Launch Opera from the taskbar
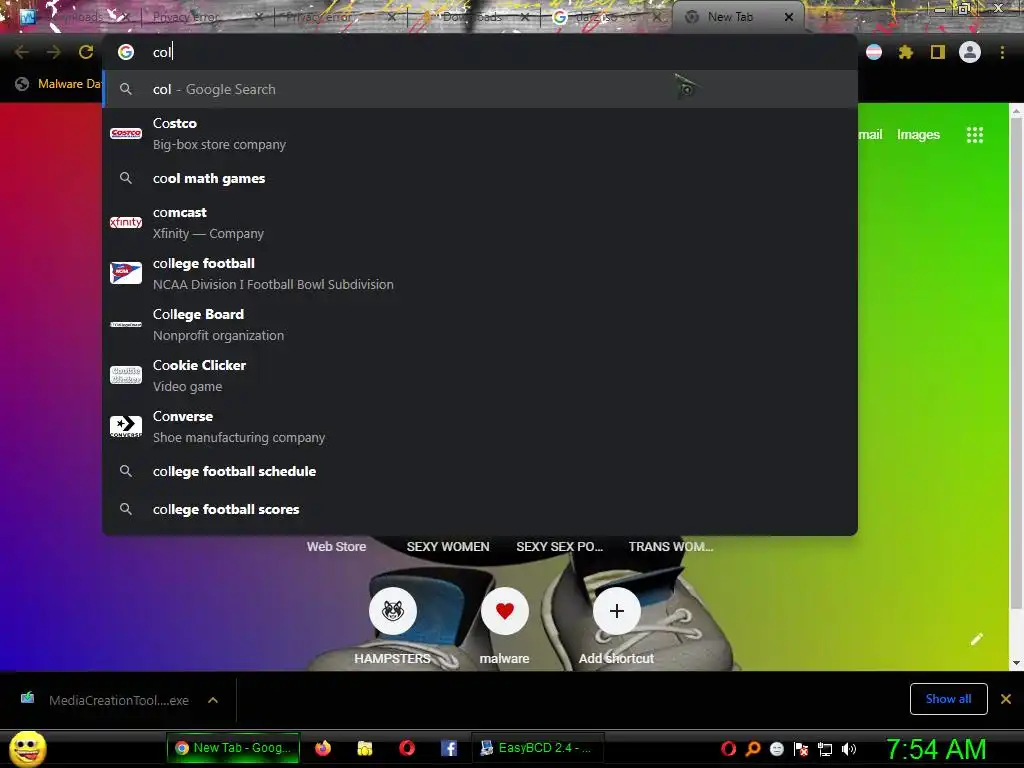The image size is (1024, 768). click(407, 748)
